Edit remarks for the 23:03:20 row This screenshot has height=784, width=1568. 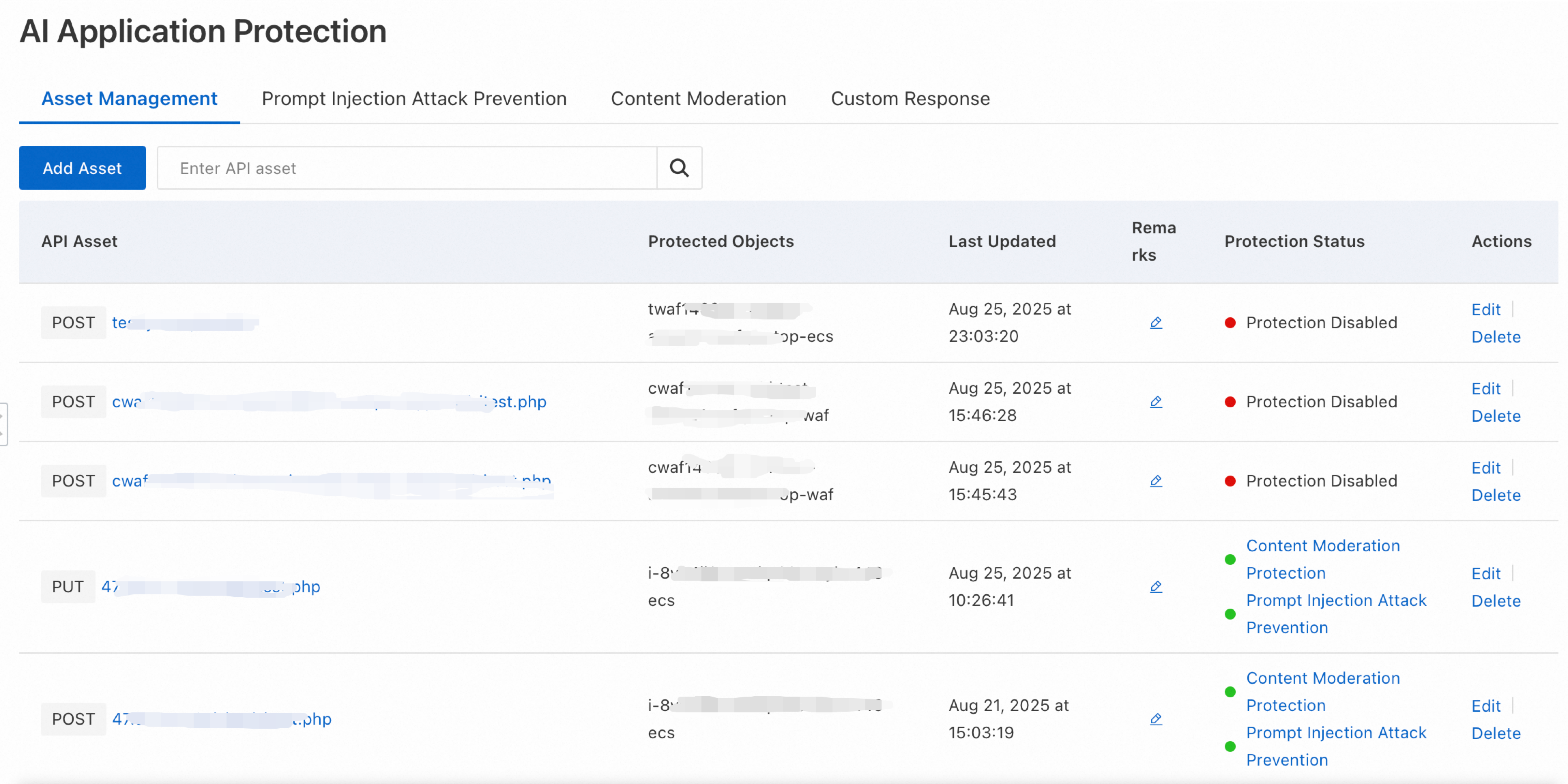click(x=1155, y=323)
